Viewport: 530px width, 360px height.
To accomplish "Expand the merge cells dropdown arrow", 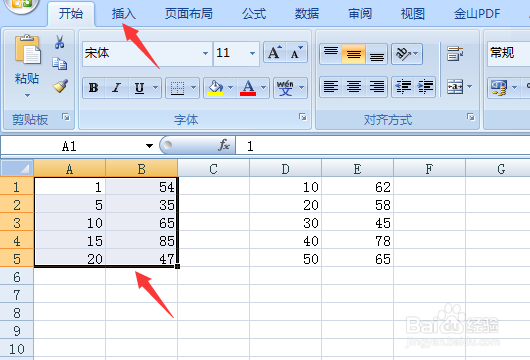I will [x=469, y=87].
